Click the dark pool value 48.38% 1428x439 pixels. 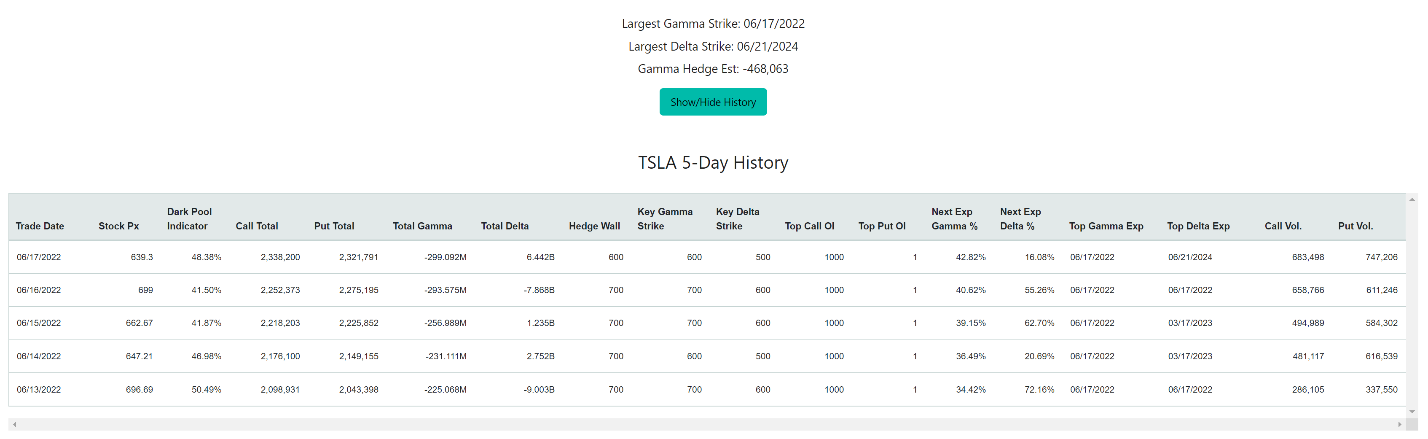click(206, 257)
